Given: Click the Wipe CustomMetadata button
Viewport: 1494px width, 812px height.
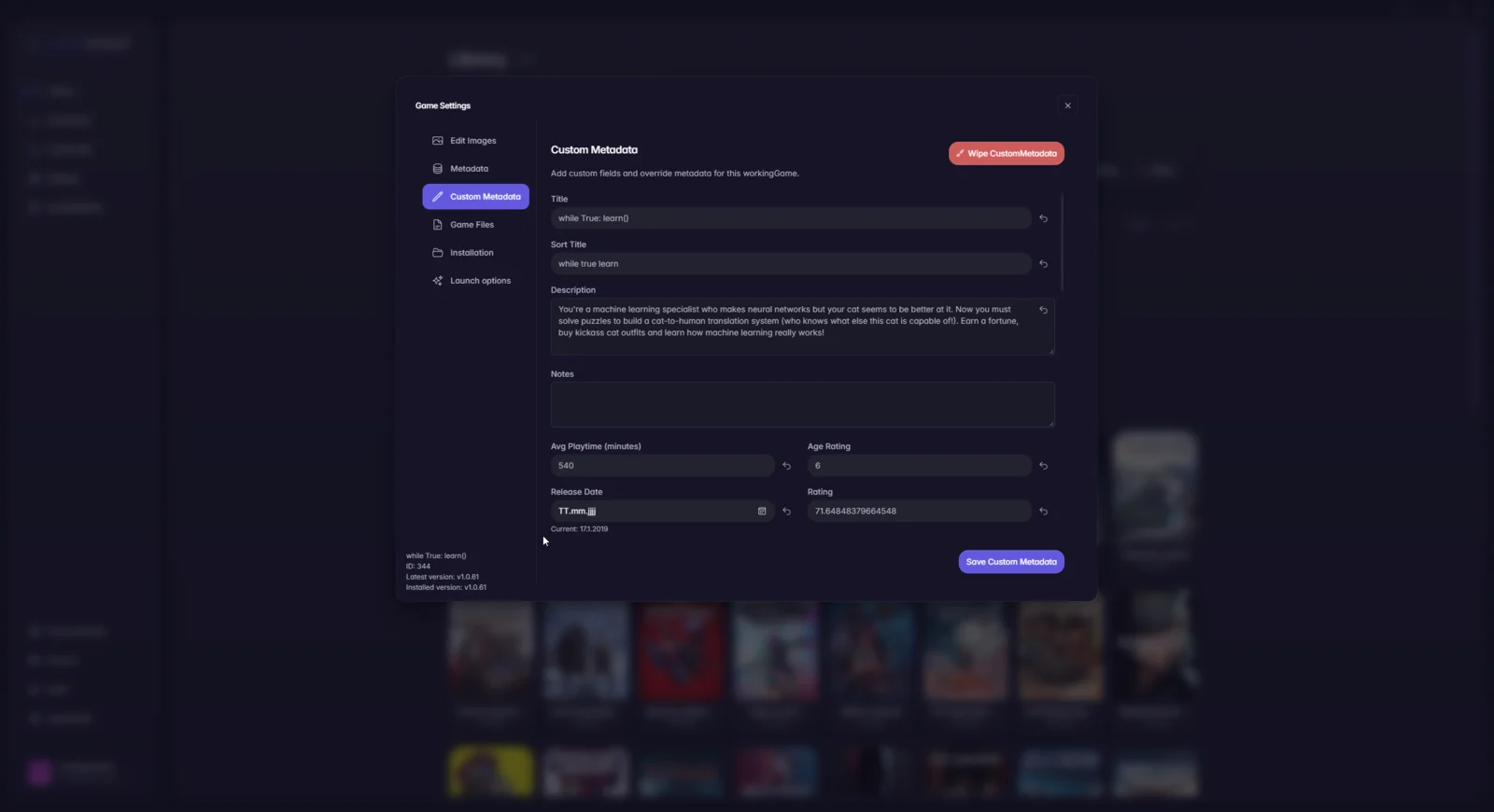Looking at the screenshot, I should tap(1007, 153).
